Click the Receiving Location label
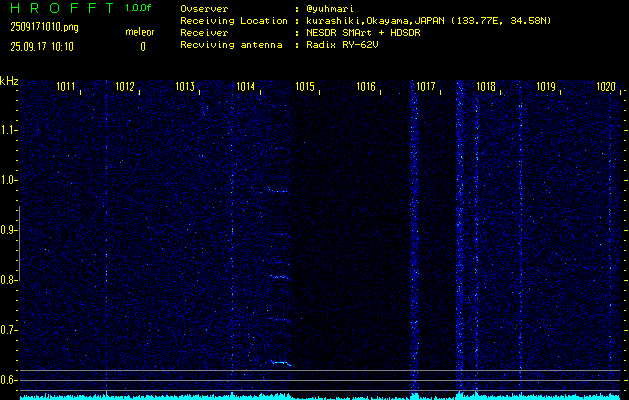Viewport: 629px width, 400px height. [234, 21]
